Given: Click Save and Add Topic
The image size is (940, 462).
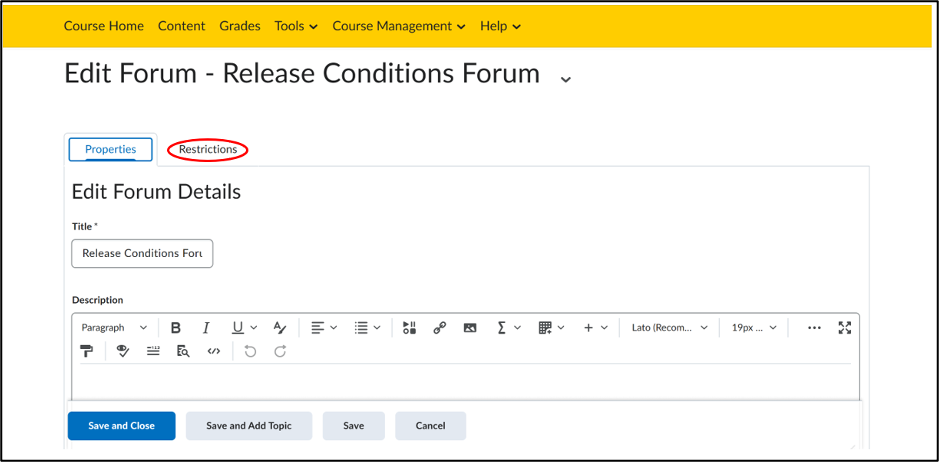Looking at the screenshot, I should [249, 426].
